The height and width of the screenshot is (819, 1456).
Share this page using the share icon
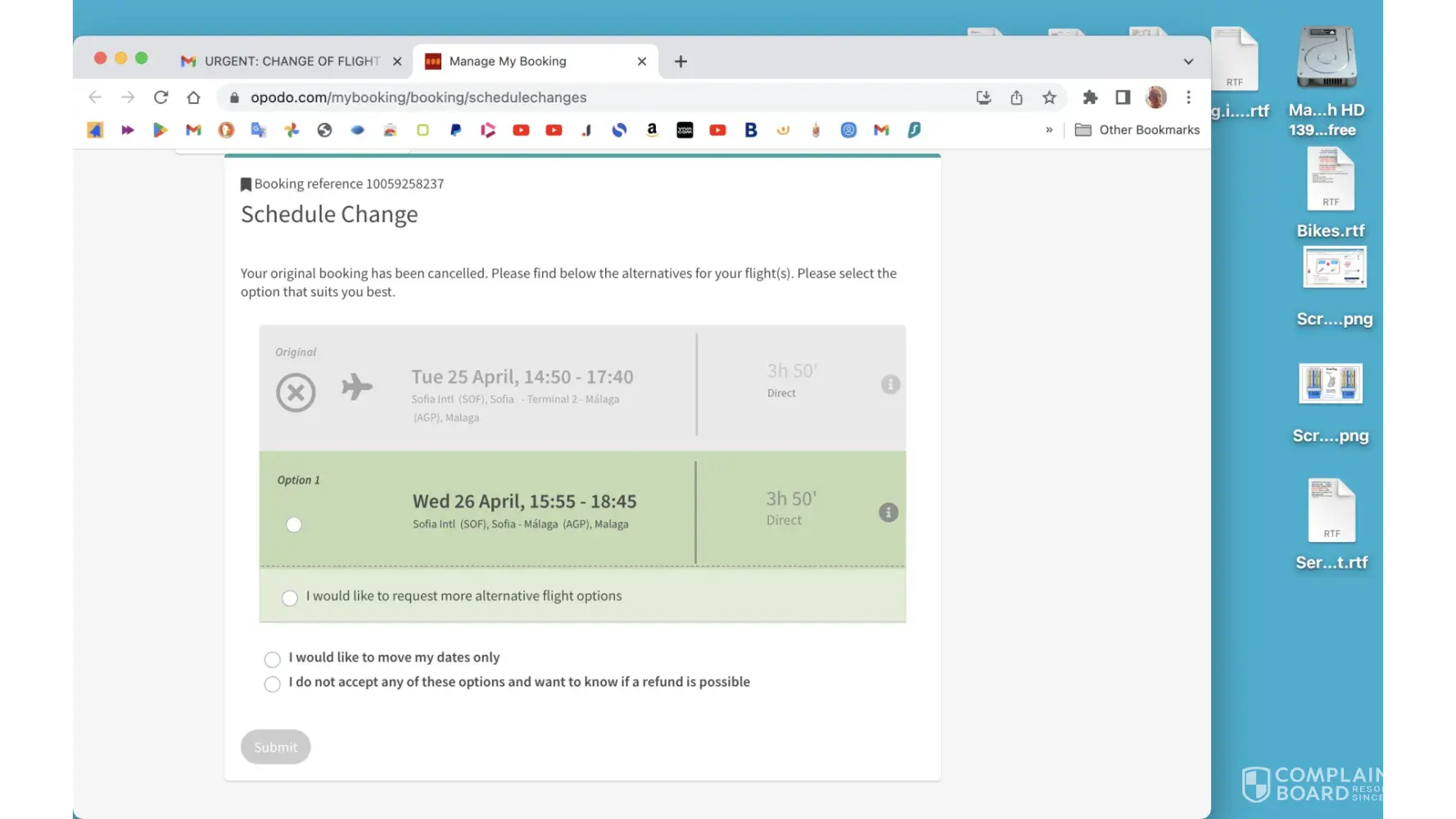1016,97
